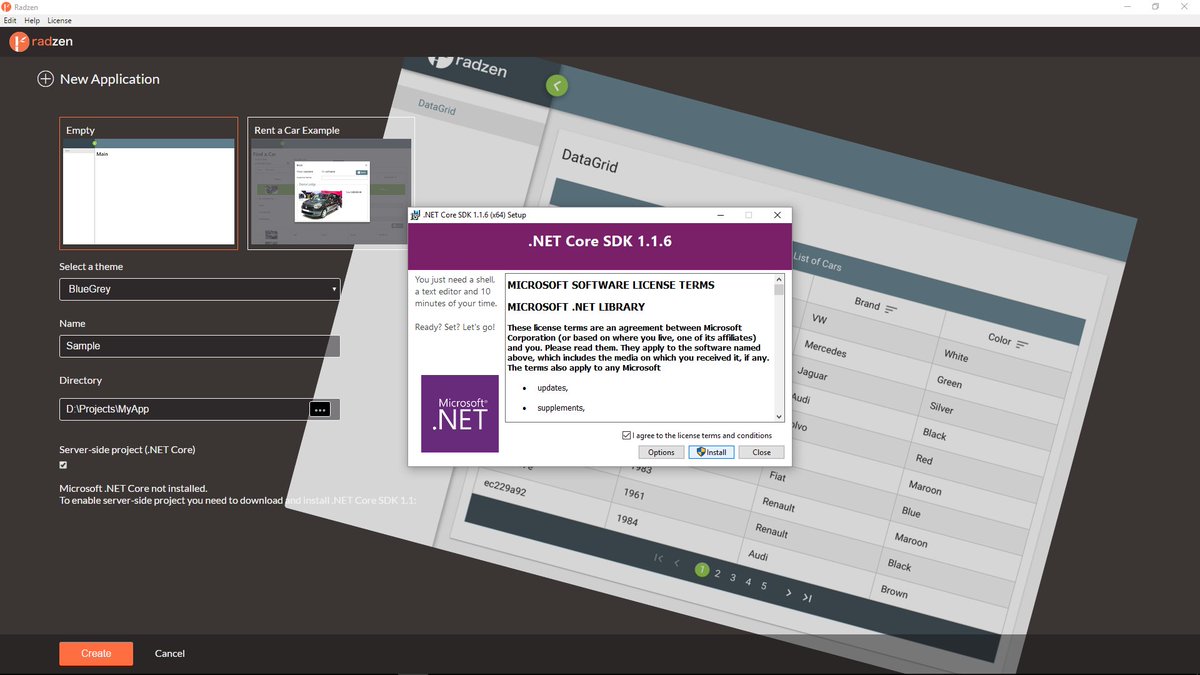Click the Microsoft .NET logo image
Screen dimensions: 1200x675
(460, 413)
